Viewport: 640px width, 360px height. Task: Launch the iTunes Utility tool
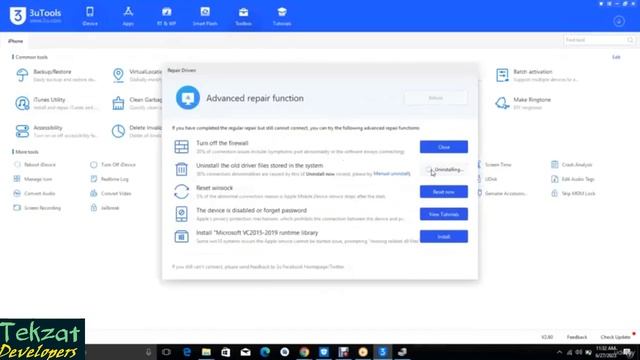click(56, 103)
